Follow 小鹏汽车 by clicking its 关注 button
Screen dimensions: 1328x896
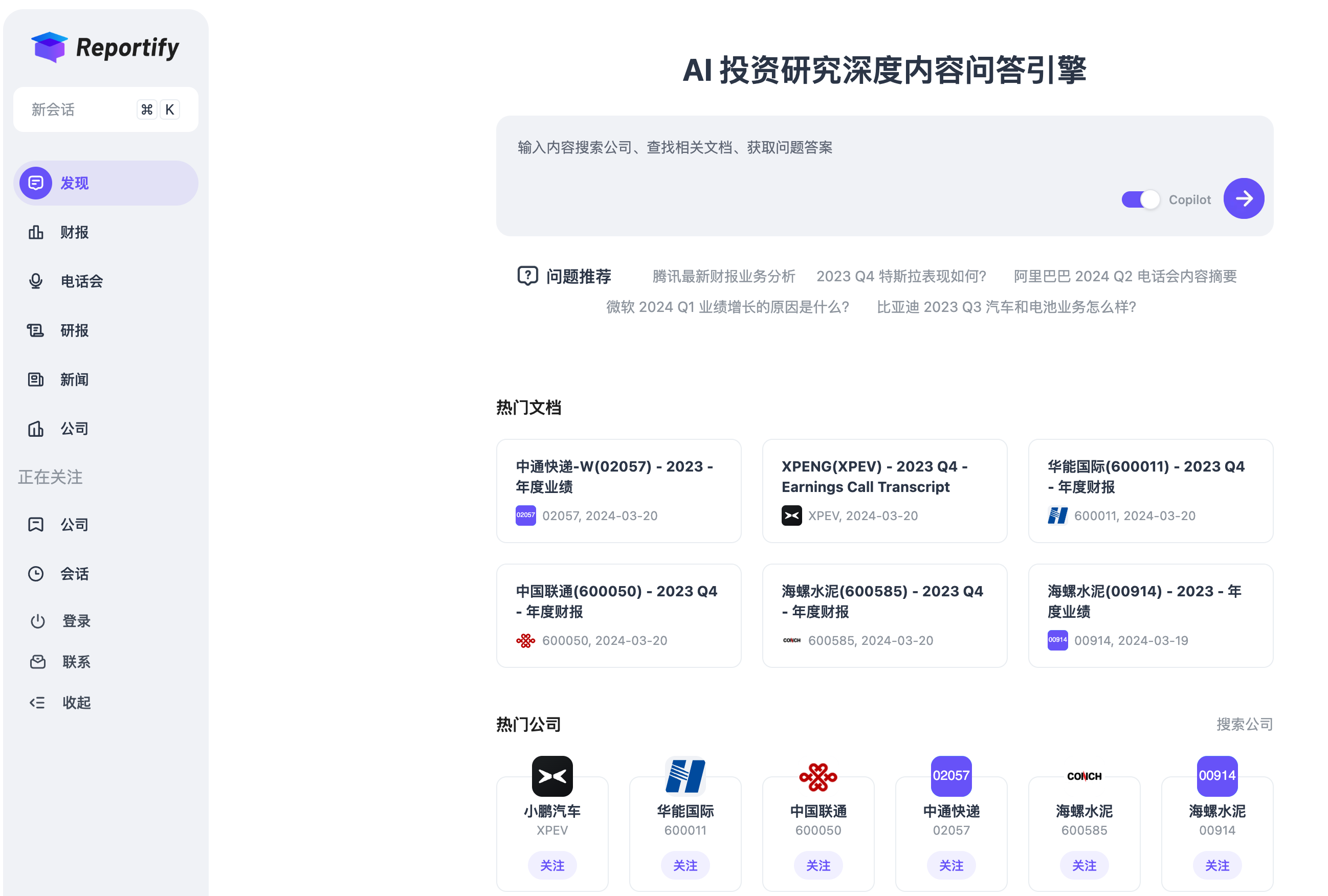tap(552, 865)
